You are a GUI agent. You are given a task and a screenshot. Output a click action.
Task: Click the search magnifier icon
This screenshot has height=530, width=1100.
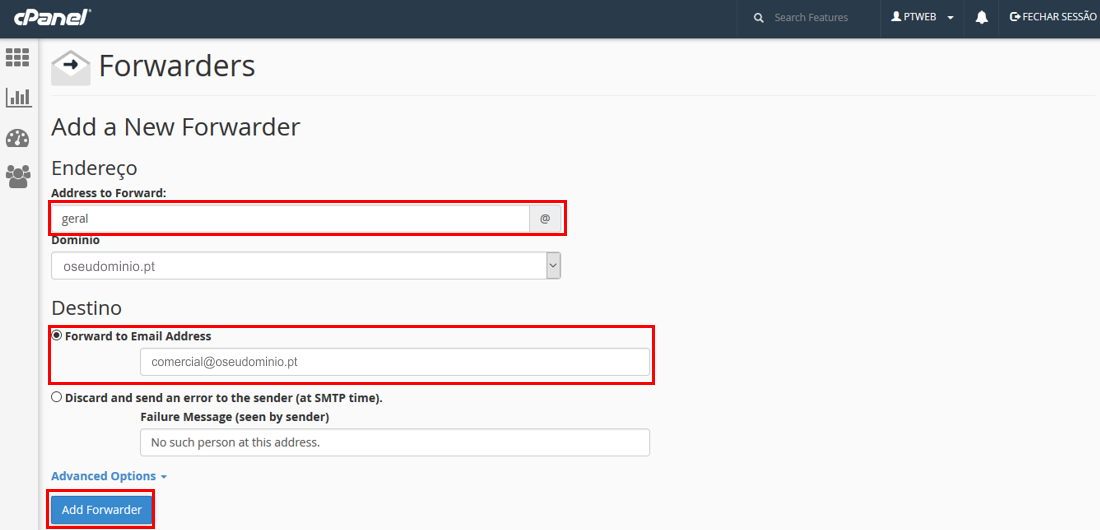tap(759, 18)
